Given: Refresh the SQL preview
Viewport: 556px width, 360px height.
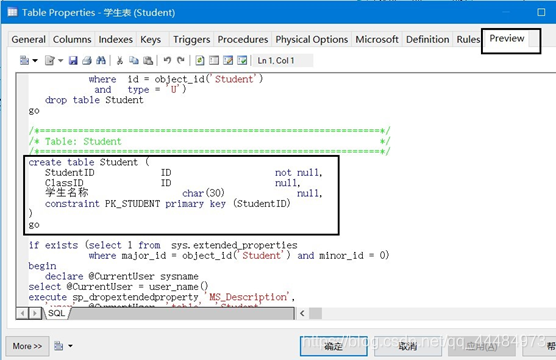Looking at the screenshot, I should click(200, 61).
